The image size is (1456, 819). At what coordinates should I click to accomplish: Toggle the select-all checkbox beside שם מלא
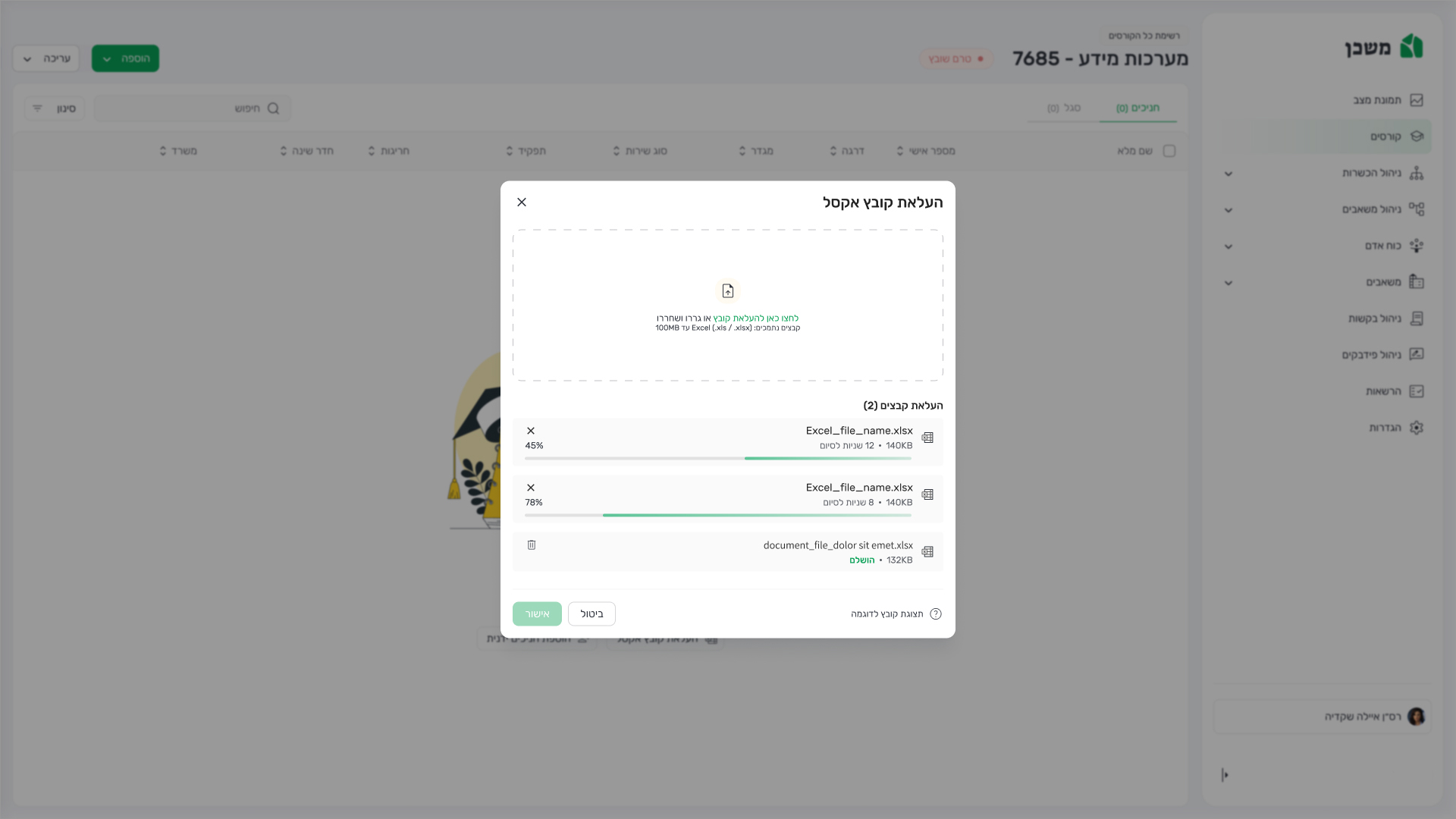[x=1169, y=151]
